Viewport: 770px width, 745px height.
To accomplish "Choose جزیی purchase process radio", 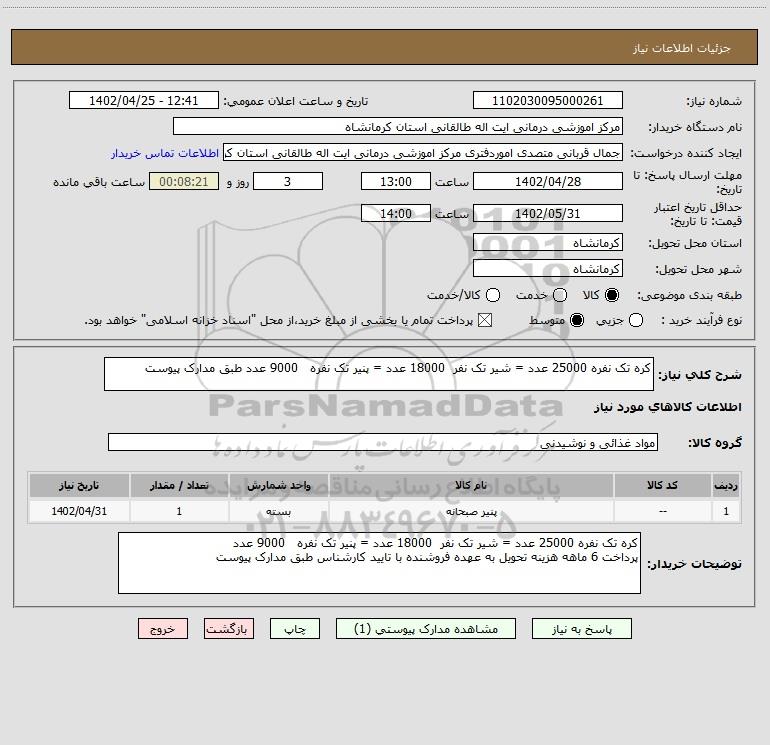I will click(x=636, y=321).
